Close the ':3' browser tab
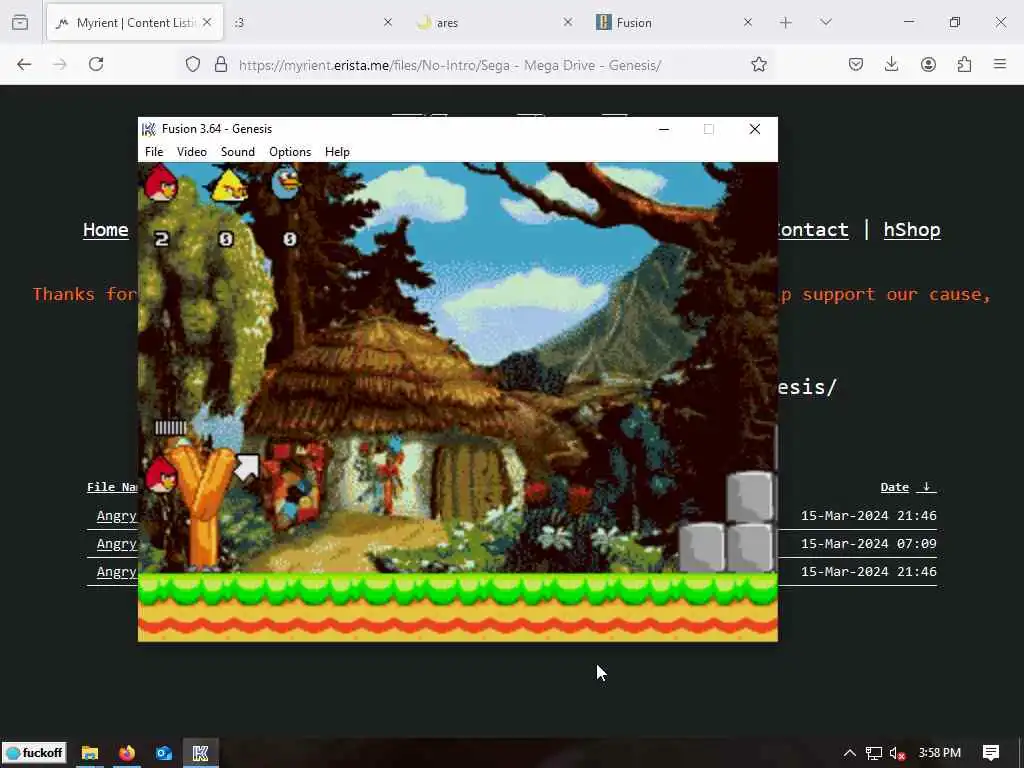This screenshot has width=1024, height=768. pyautogui.click(x=387, y=22)
